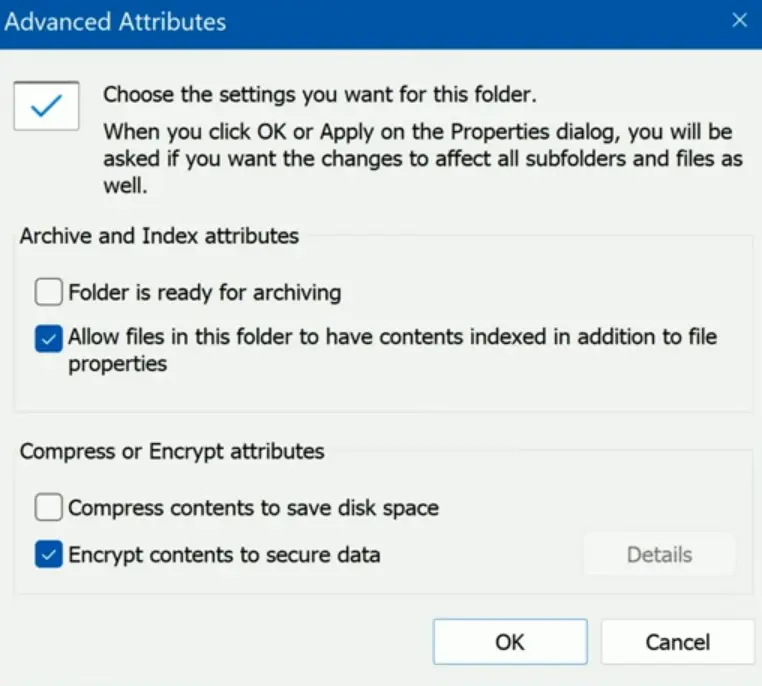Click the blue checkmark icon beside the heading

47,106
